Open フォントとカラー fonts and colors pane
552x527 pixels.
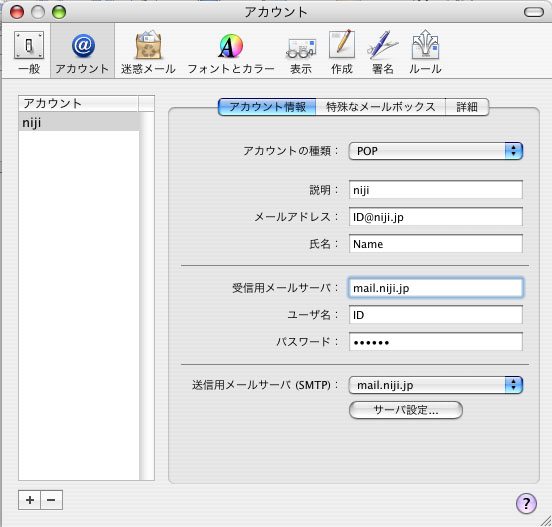tap(231, 52)
